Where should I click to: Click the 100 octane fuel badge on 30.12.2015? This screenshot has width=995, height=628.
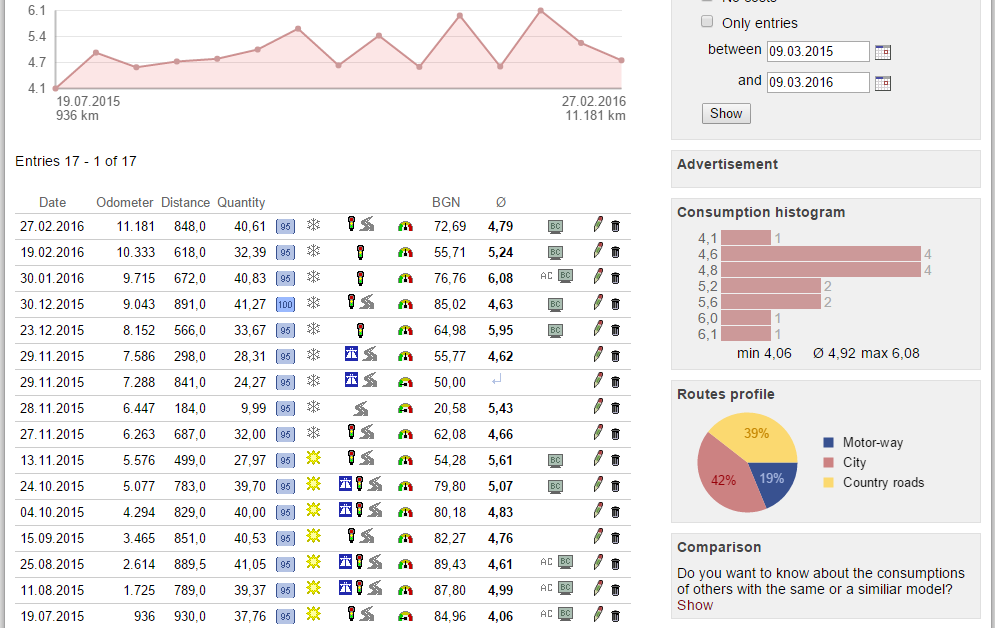(x=286, y=304)
